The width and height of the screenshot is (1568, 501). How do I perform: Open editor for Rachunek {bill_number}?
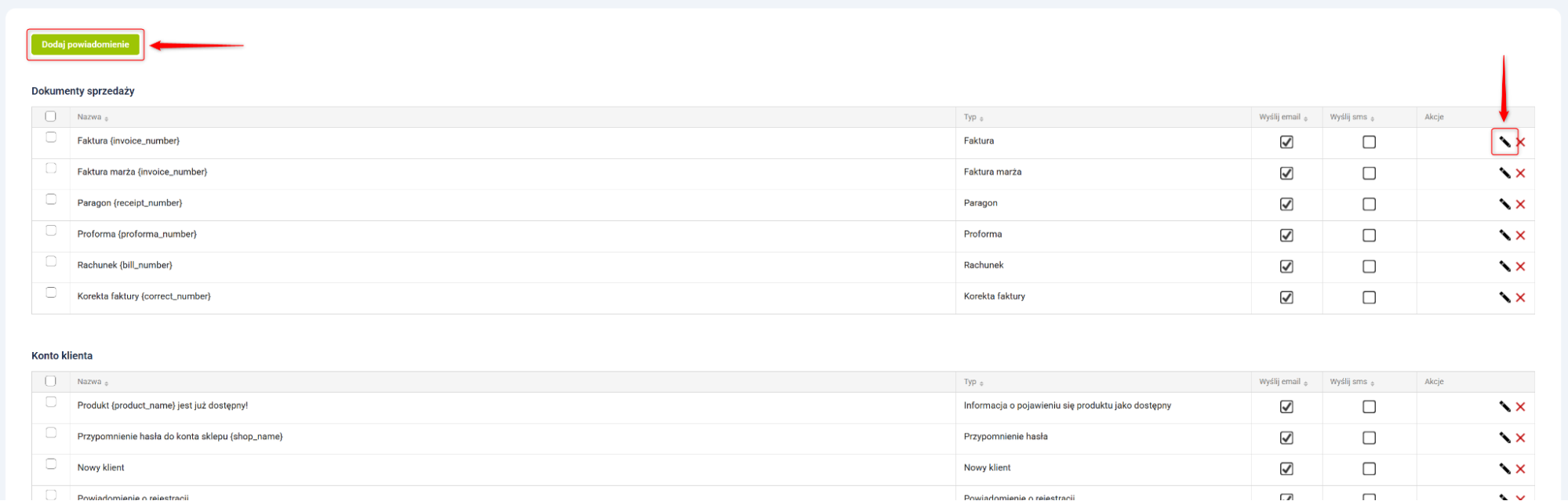[1504, 267]
